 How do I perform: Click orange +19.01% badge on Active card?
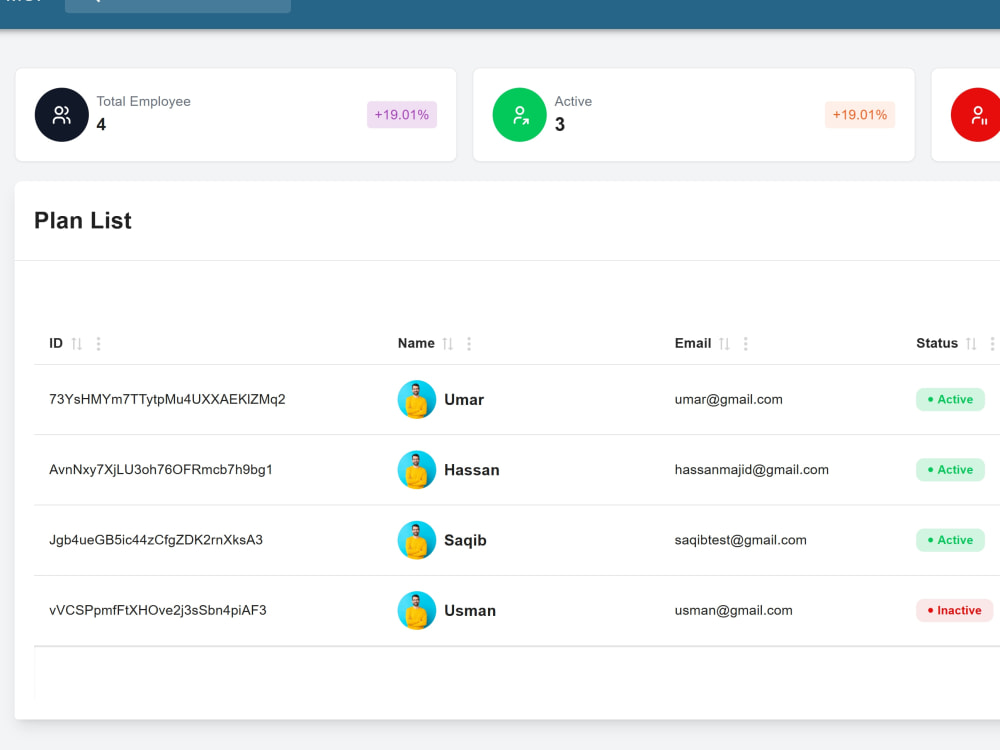[x=860, y=115]
